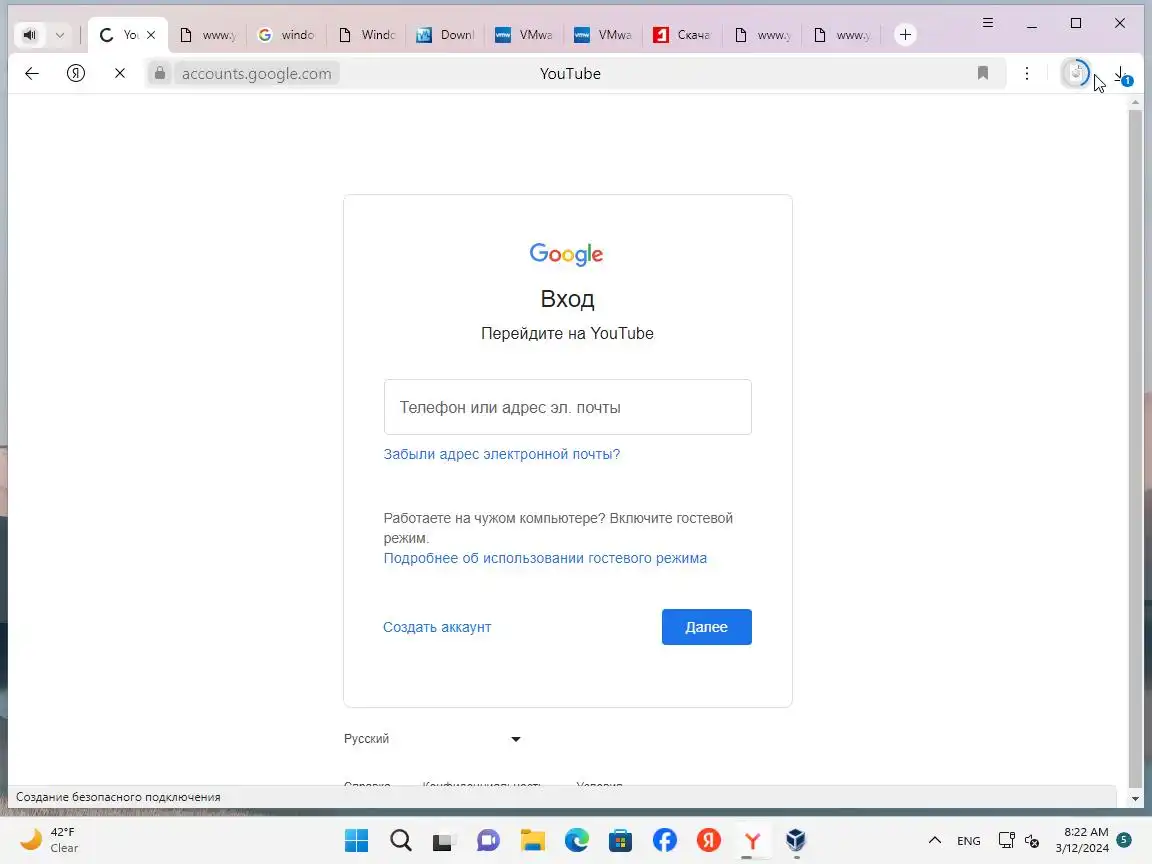Click 'Забыли адрес электронной почты?' link

pyautogui.click(x=502, y=454)
